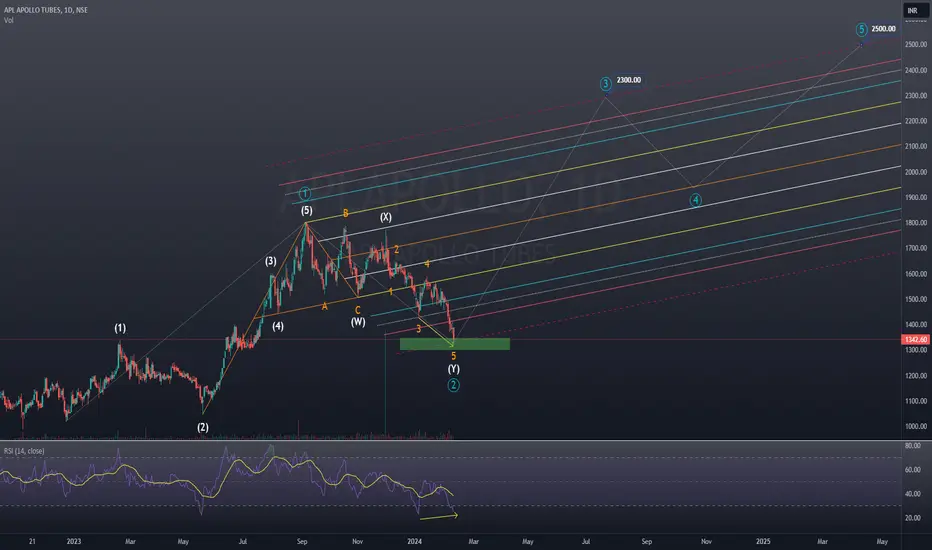Click the (Y) wave label
Viewport: 932px width, 550px height.
(454, 369)
